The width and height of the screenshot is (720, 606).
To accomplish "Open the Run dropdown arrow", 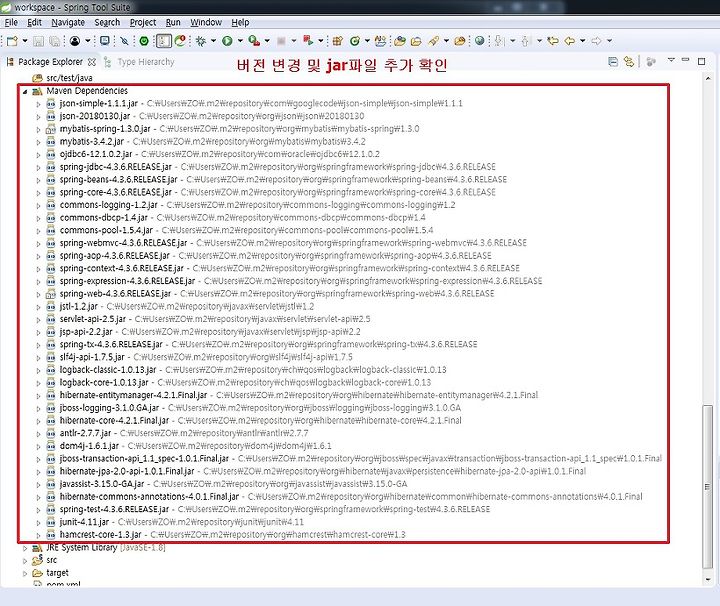I will (x=240, y=41).
